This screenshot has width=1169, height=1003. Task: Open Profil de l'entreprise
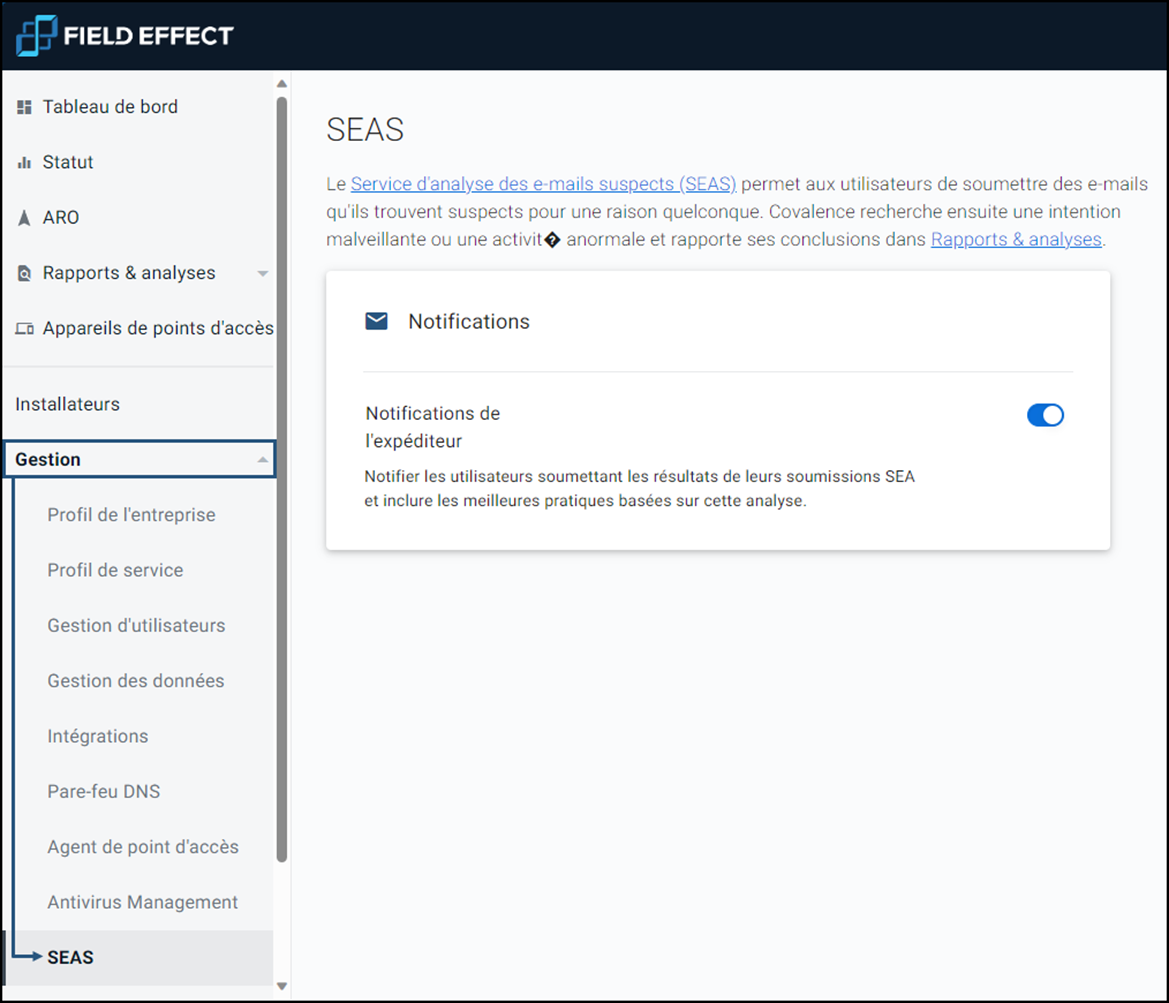pos(131,515)
